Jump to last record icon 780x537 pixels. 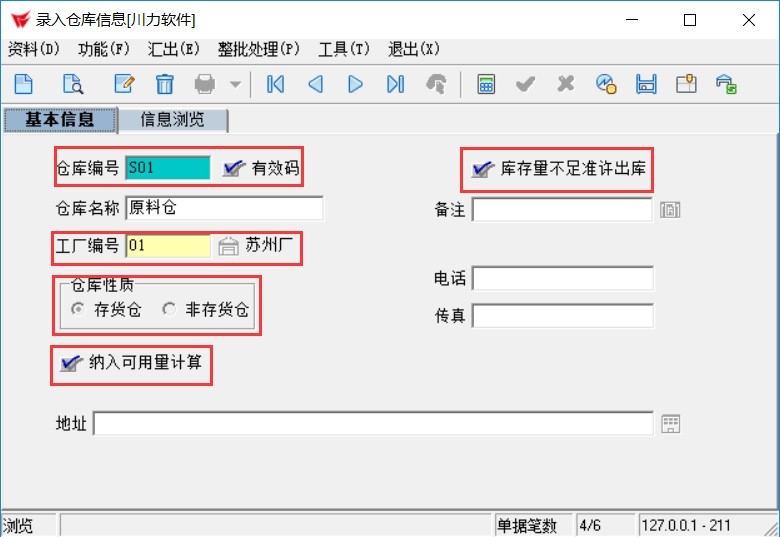[395, 84]
